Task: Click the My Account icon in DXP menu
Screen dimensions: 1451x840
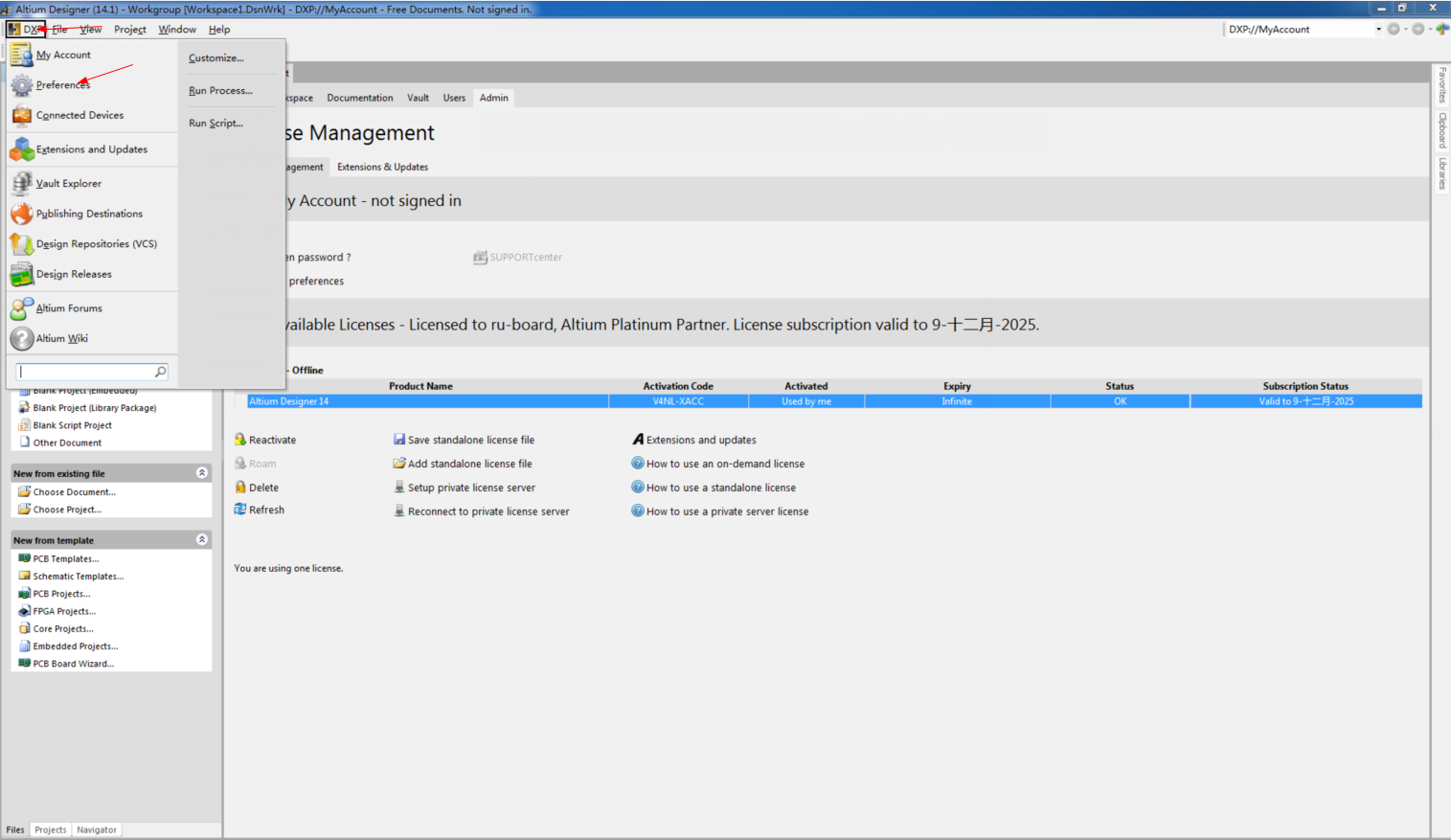Action: pos(21,55)
